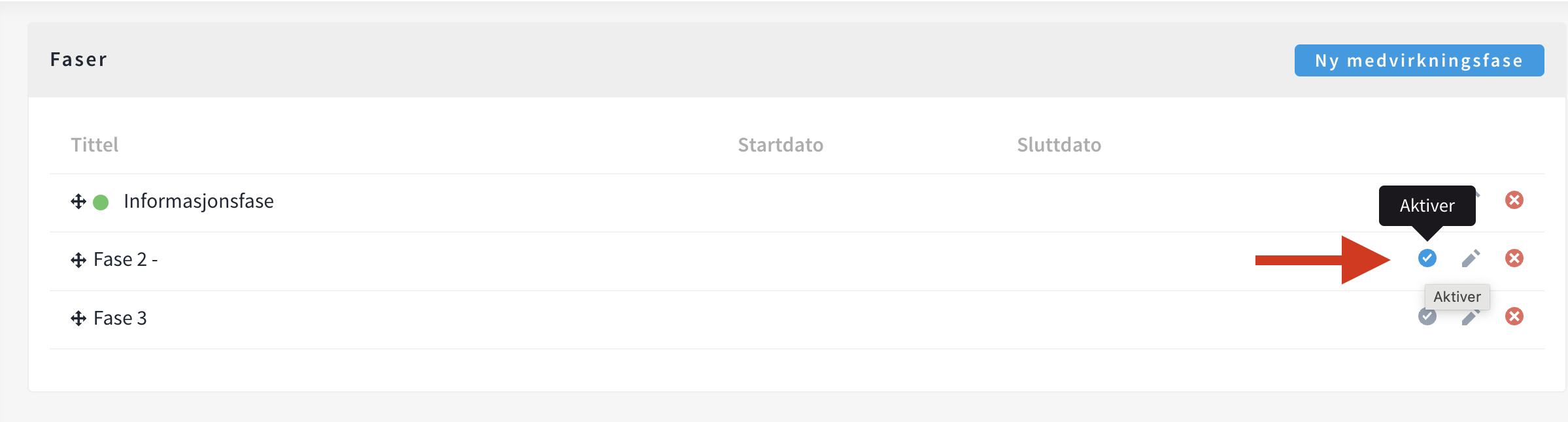Open the Informasjonsfase phase title

(x=198, y=201)
